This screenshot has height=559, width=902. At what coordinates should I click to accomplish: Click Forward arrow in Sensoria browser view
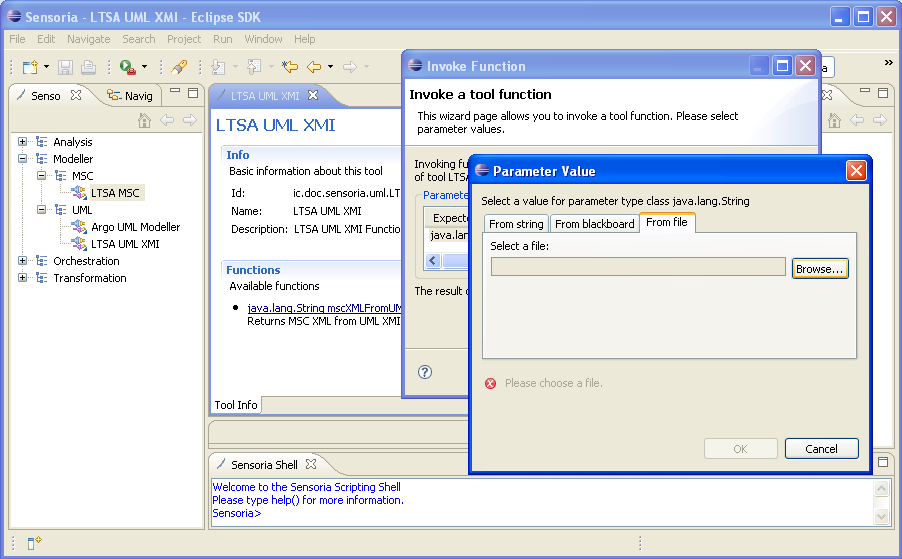pyautogui.click(x=190, y=120)
